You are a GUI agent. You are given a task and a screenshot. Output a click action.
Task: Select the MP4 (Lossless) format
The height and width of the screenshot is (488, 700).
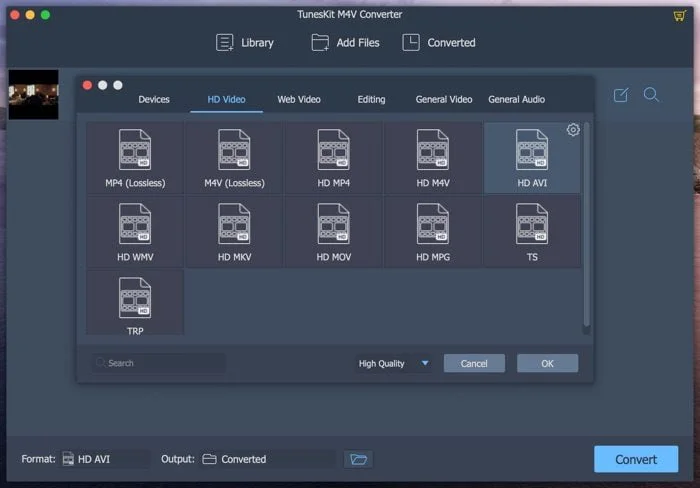(135, 158)
